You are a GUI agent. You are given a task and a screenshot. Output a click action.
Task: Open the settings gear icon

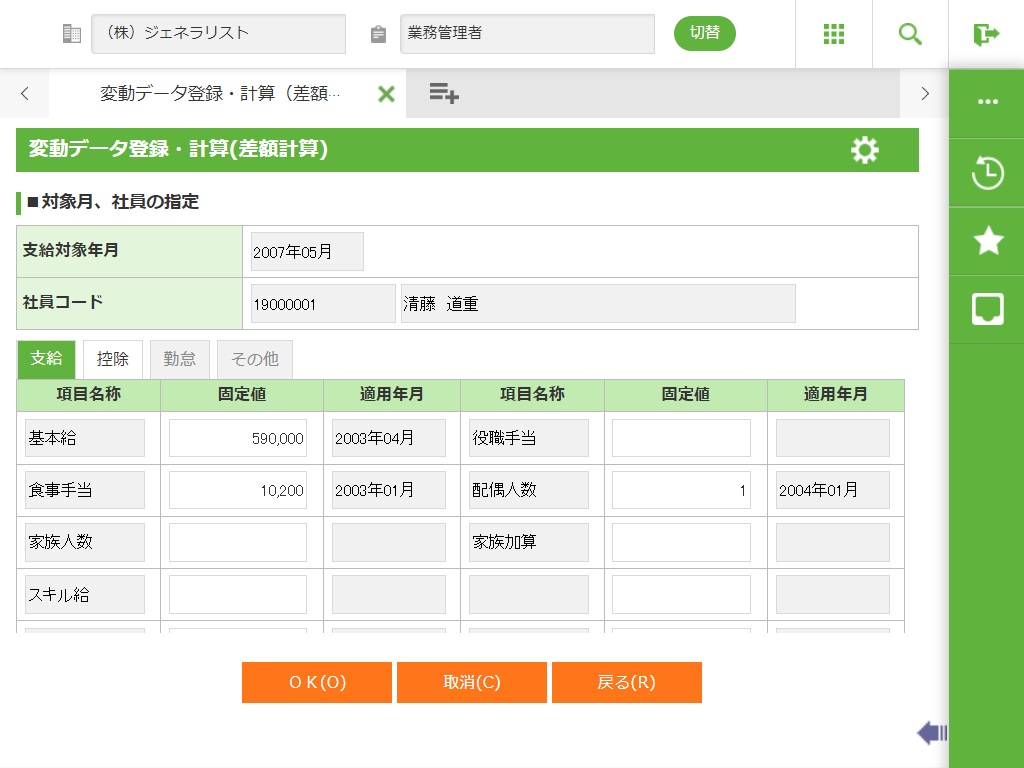864,151
